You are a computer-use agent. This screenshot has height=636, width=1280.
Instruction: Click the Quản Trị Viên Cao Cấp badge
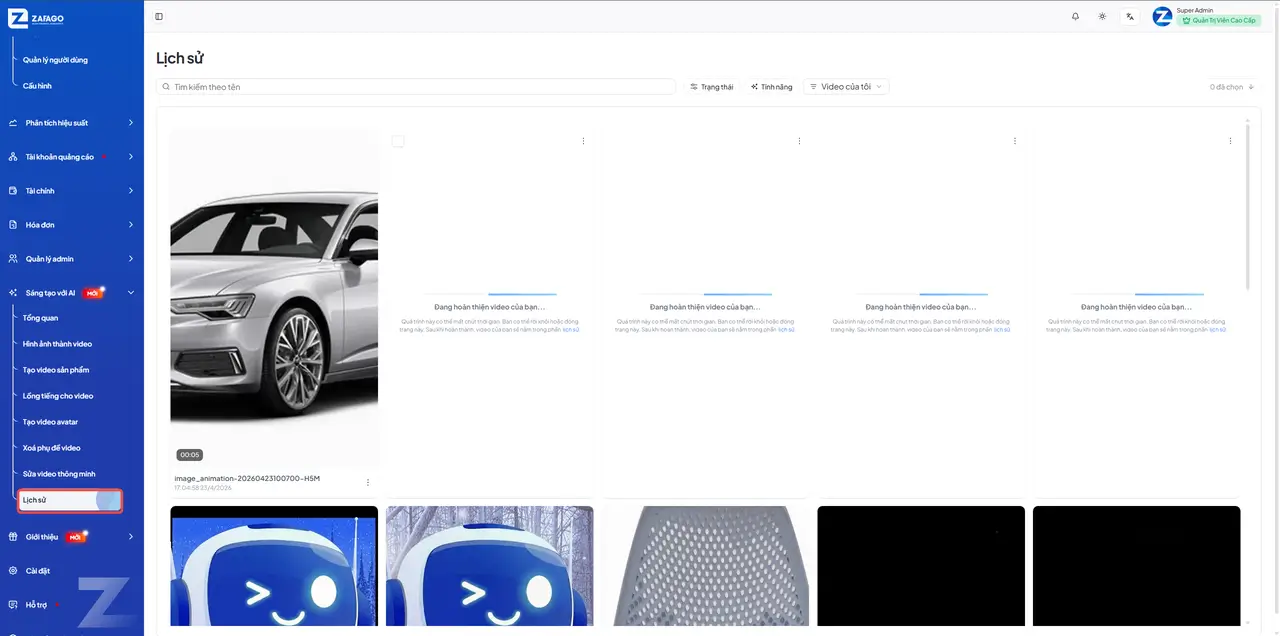coord(1218,20)
